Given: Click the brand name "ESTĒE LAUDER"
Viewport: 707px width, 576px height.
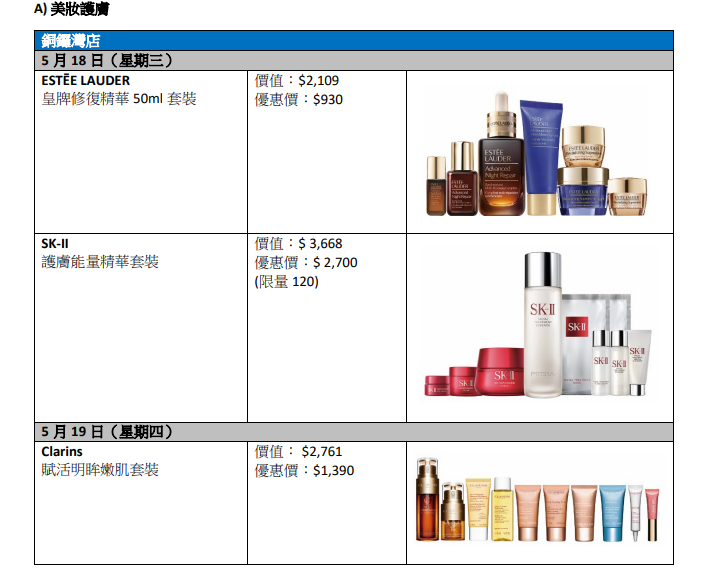Looking at the screenshot, I should 86,80.
